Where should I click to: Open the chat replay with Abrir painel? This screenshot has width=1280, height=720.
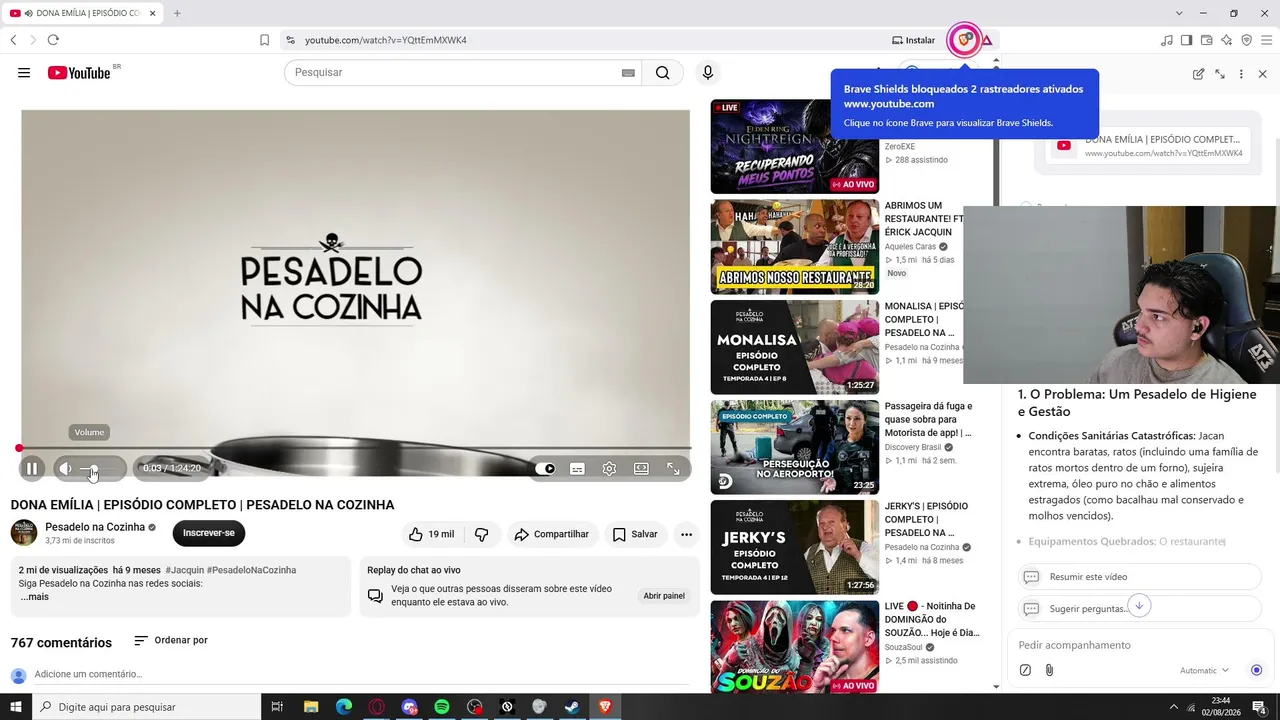[664, 596]
